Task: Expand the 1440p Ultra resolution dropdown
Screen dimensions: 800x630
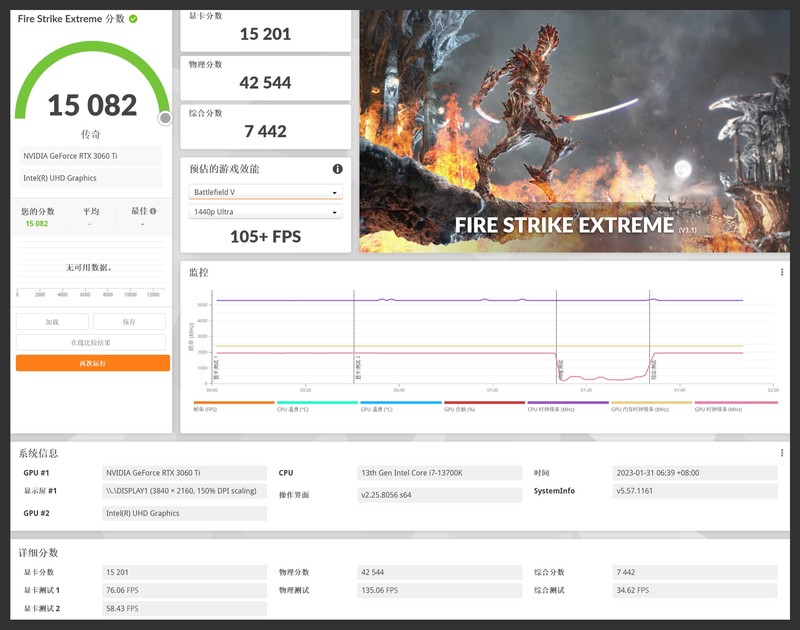Action: tap(265, 212)
